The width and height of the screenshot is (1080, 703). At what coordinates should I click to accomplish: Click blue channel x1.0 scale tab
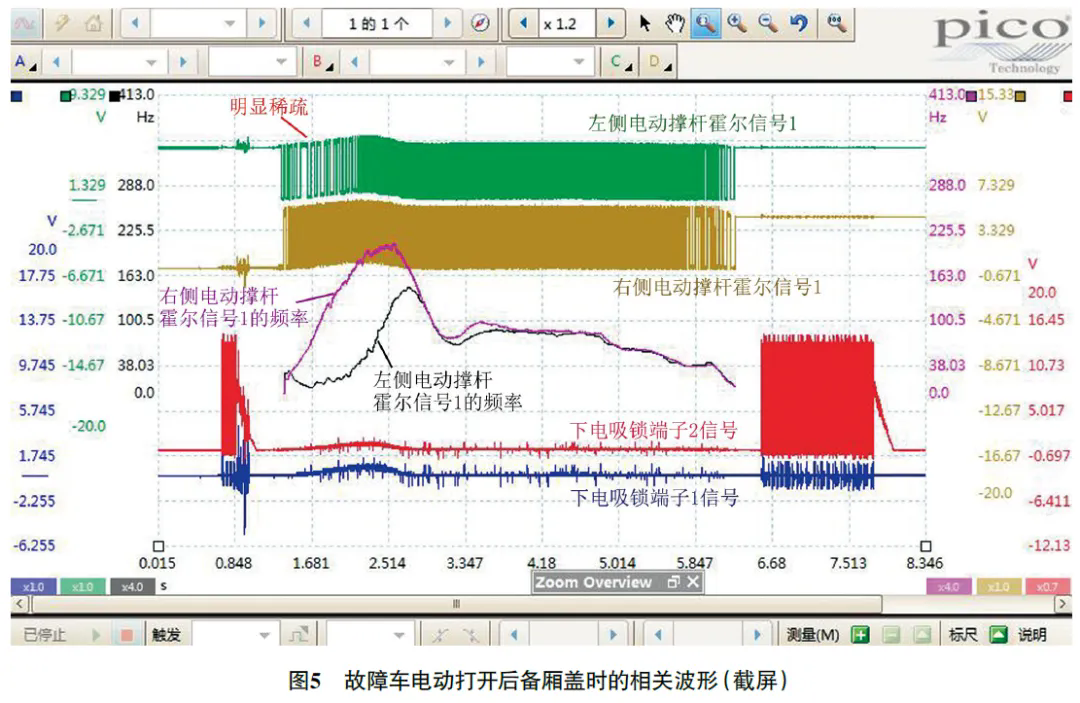click(33, 587)
